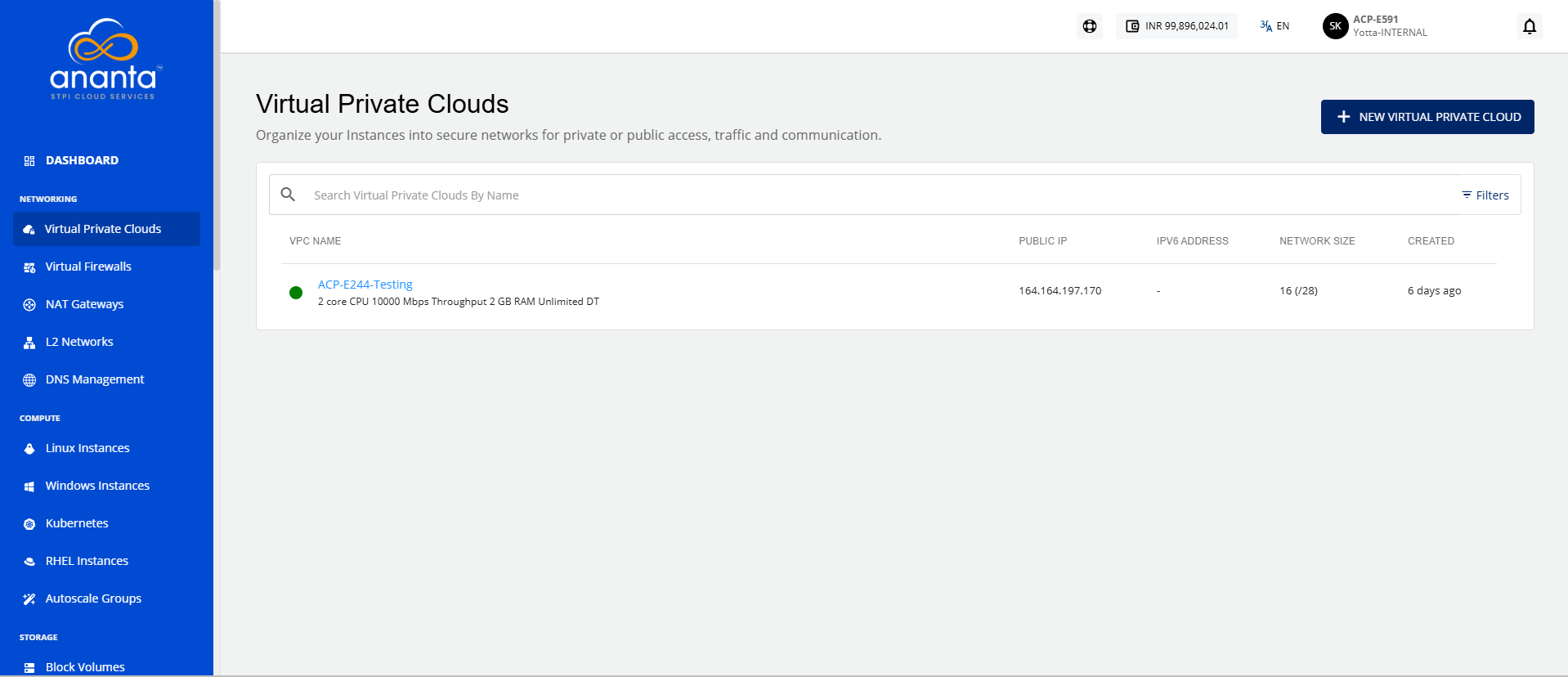Click the VPC NAME column header

point(315,241)
